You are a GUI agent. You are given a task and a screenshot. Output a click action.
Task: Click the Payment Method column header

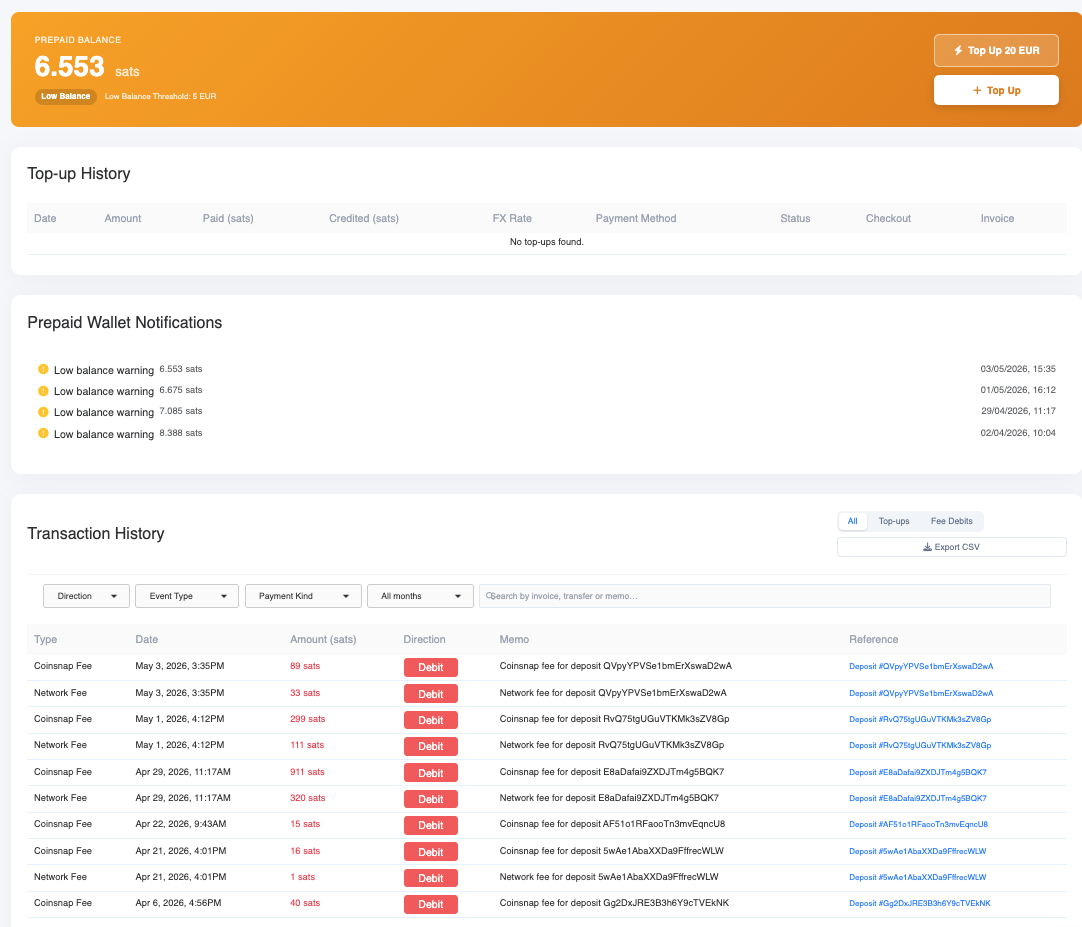point(636,218)
